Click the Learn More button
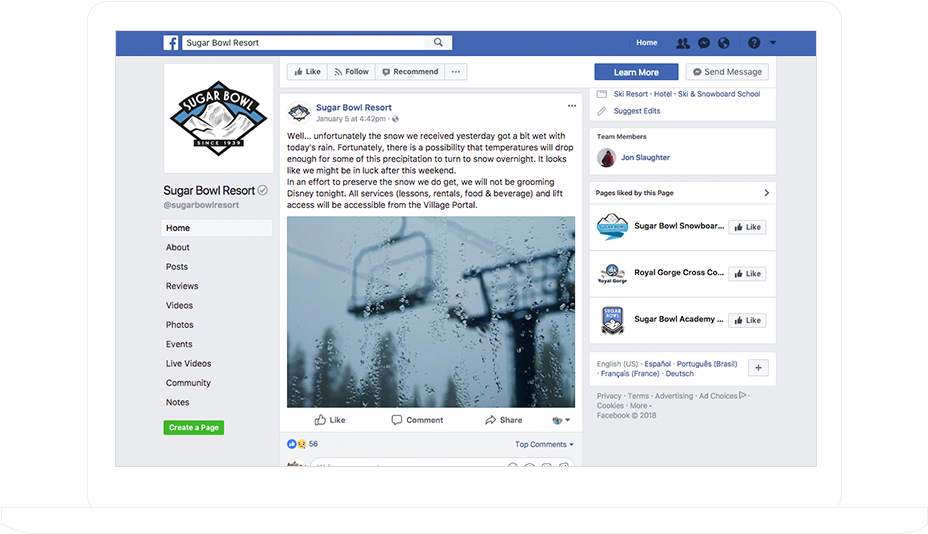This screenshot has height=534, width=928. (x=636, y=72)
